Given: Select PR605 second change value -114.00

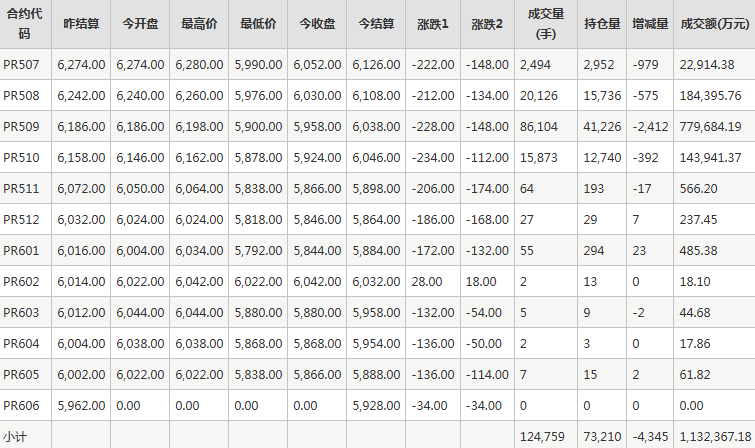Looking at the screenshot, I should tap(487, 374).
